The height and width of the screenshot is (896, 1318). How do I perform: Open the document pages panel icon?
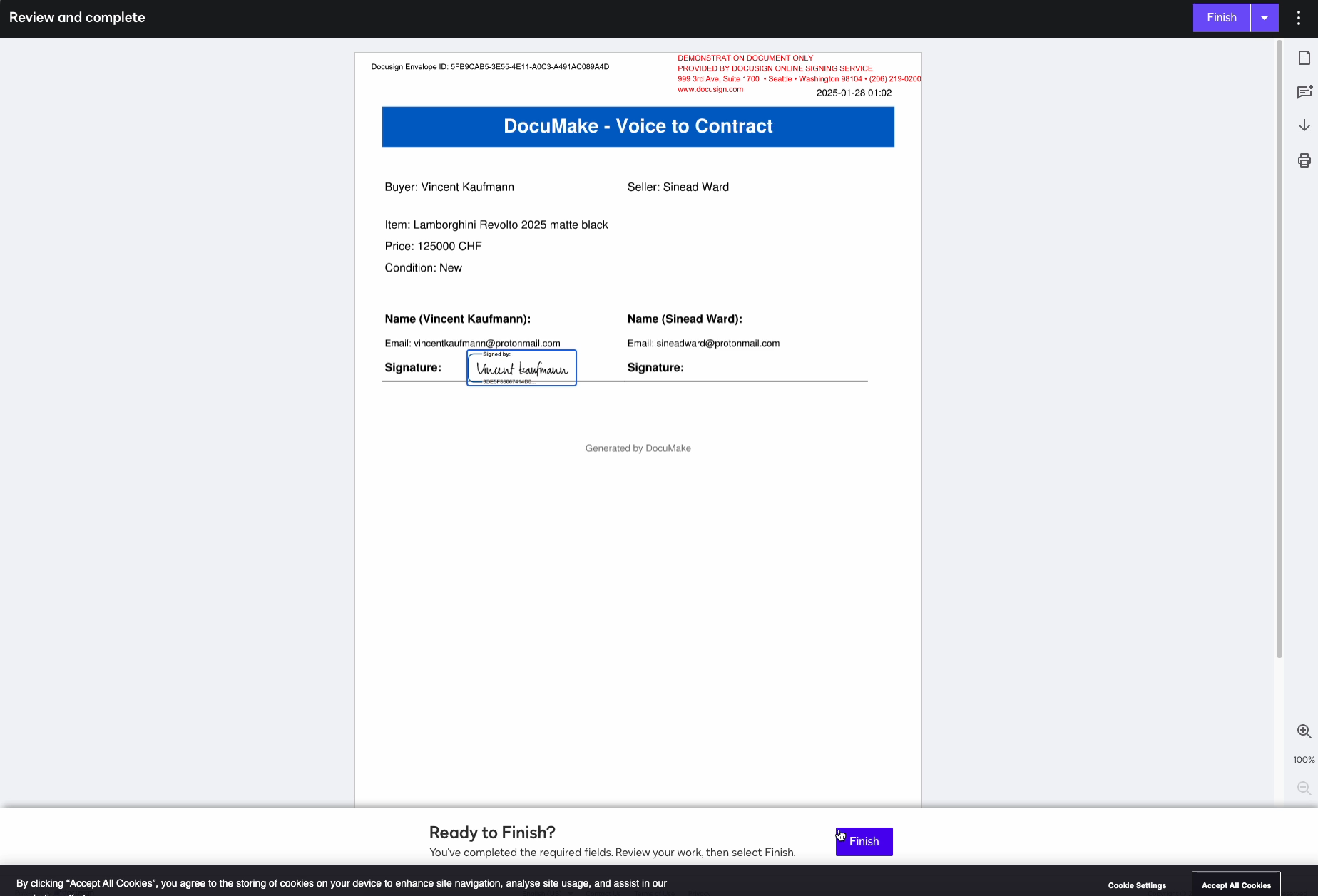[1304, 58]
